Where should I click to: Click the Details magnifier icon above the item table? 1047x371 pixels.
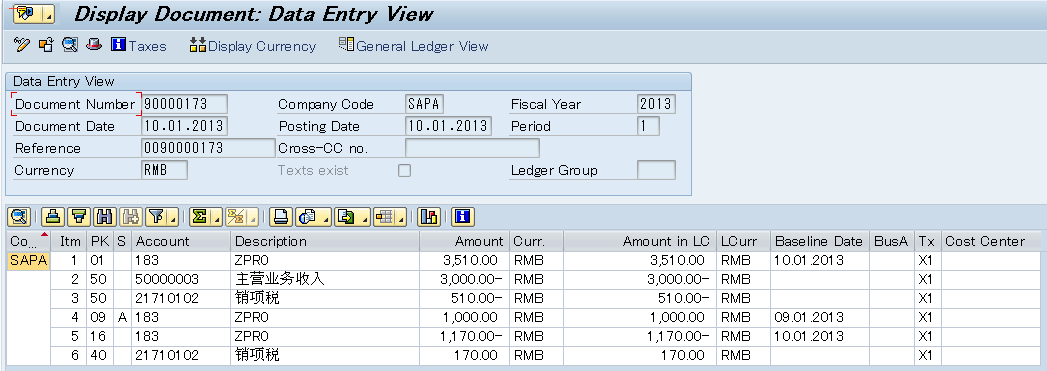click(x=19, y=216)
